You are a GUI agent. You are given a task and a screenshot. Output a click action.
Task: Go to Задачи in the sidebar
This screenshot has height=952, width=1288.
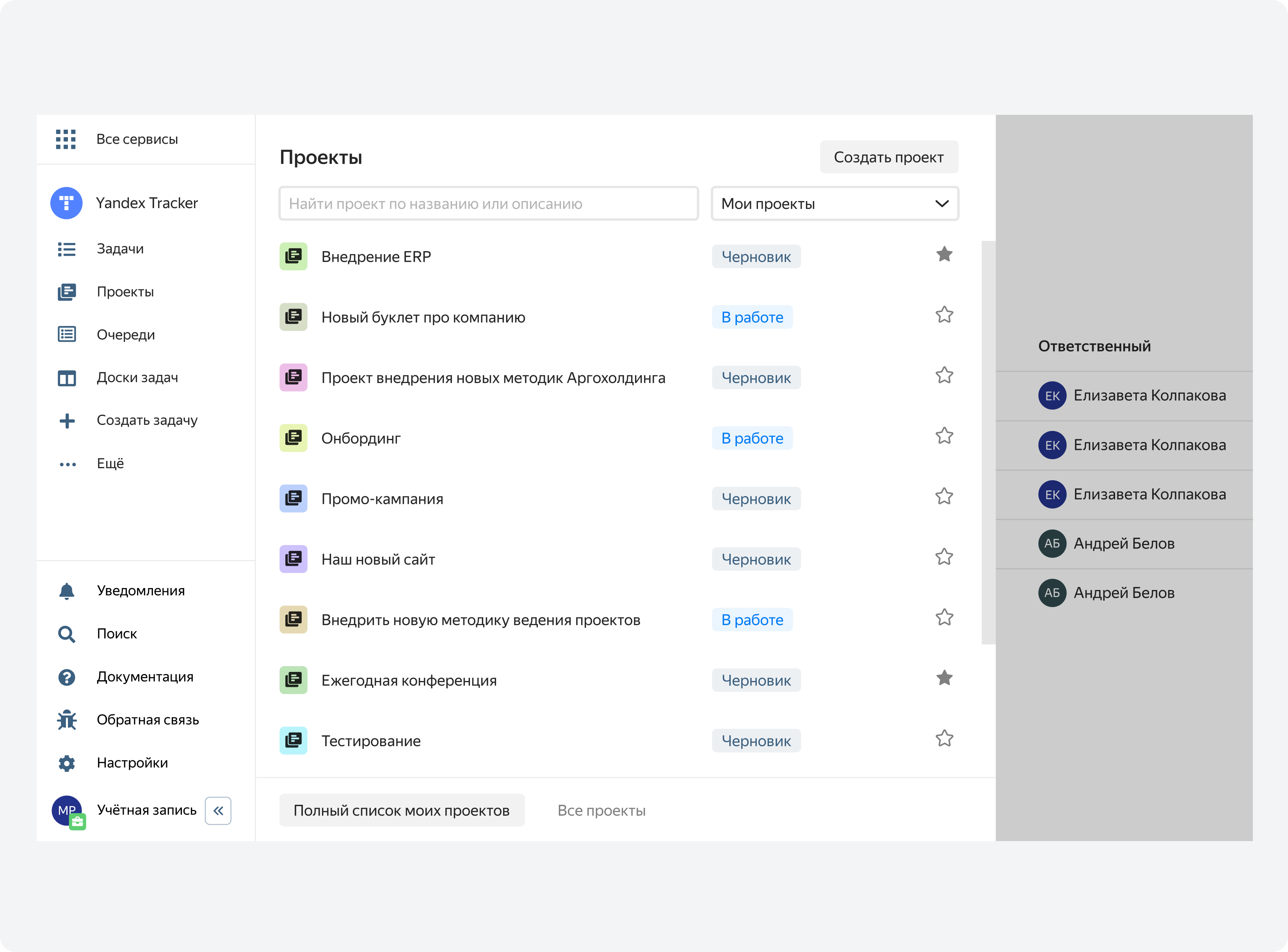[120, 249]
